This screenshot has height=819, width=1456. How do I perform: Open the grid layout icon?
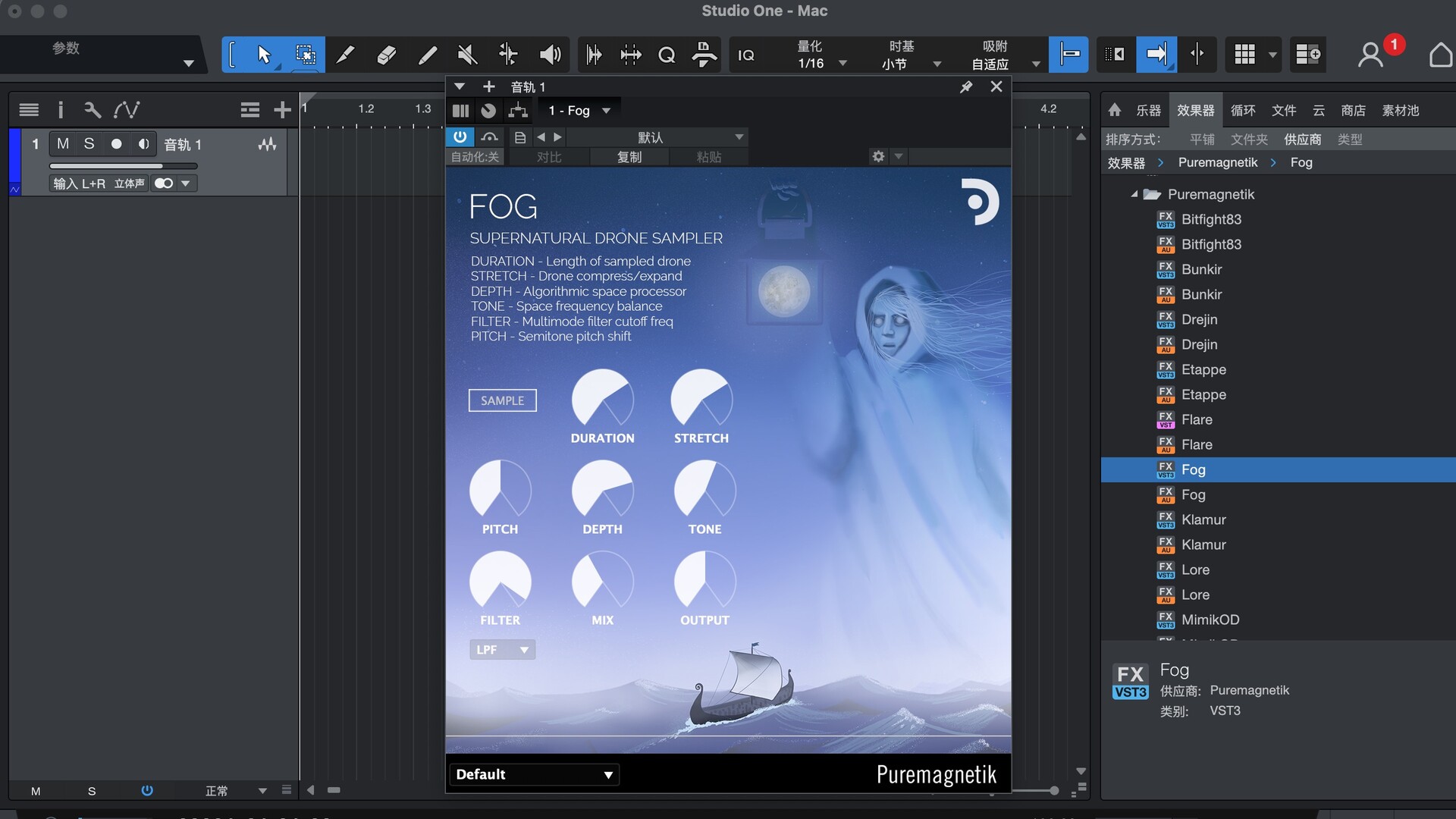point(1244,55)
